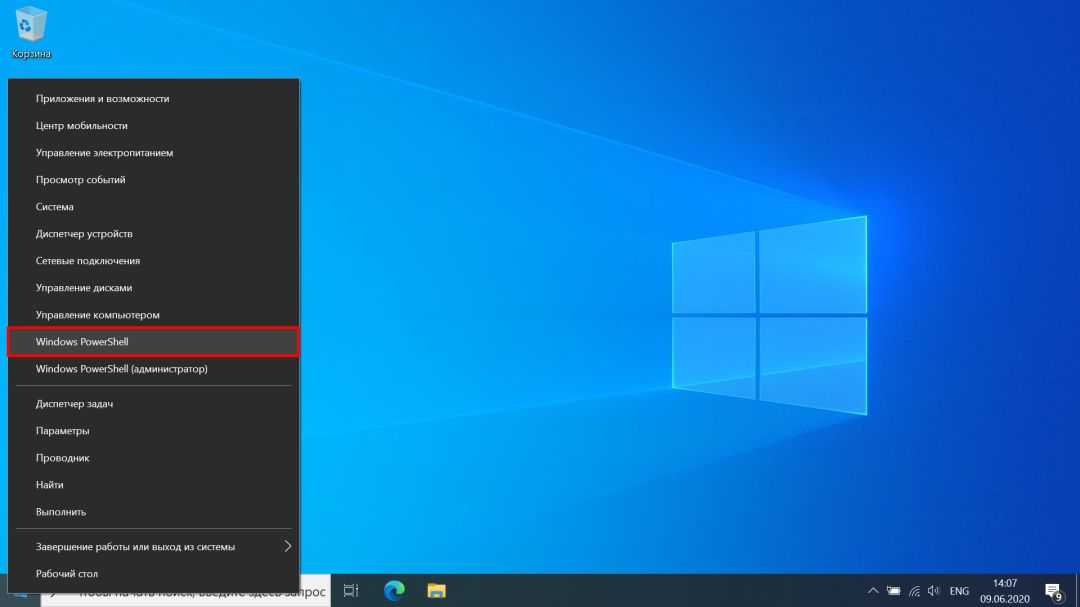Image resolution: width=1080 pixels, height=607 pixels.
Task: Click the Task View taskbar icon
Action: tap(351, 590)
